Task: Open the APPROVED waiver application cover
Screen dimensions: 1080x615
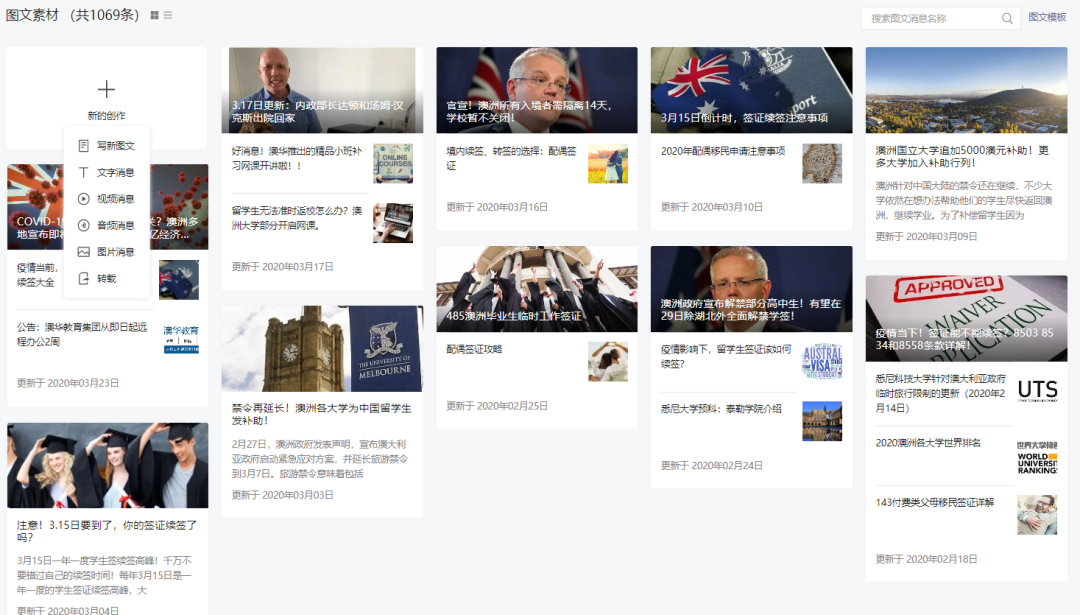Action: (x=966, y=318)
